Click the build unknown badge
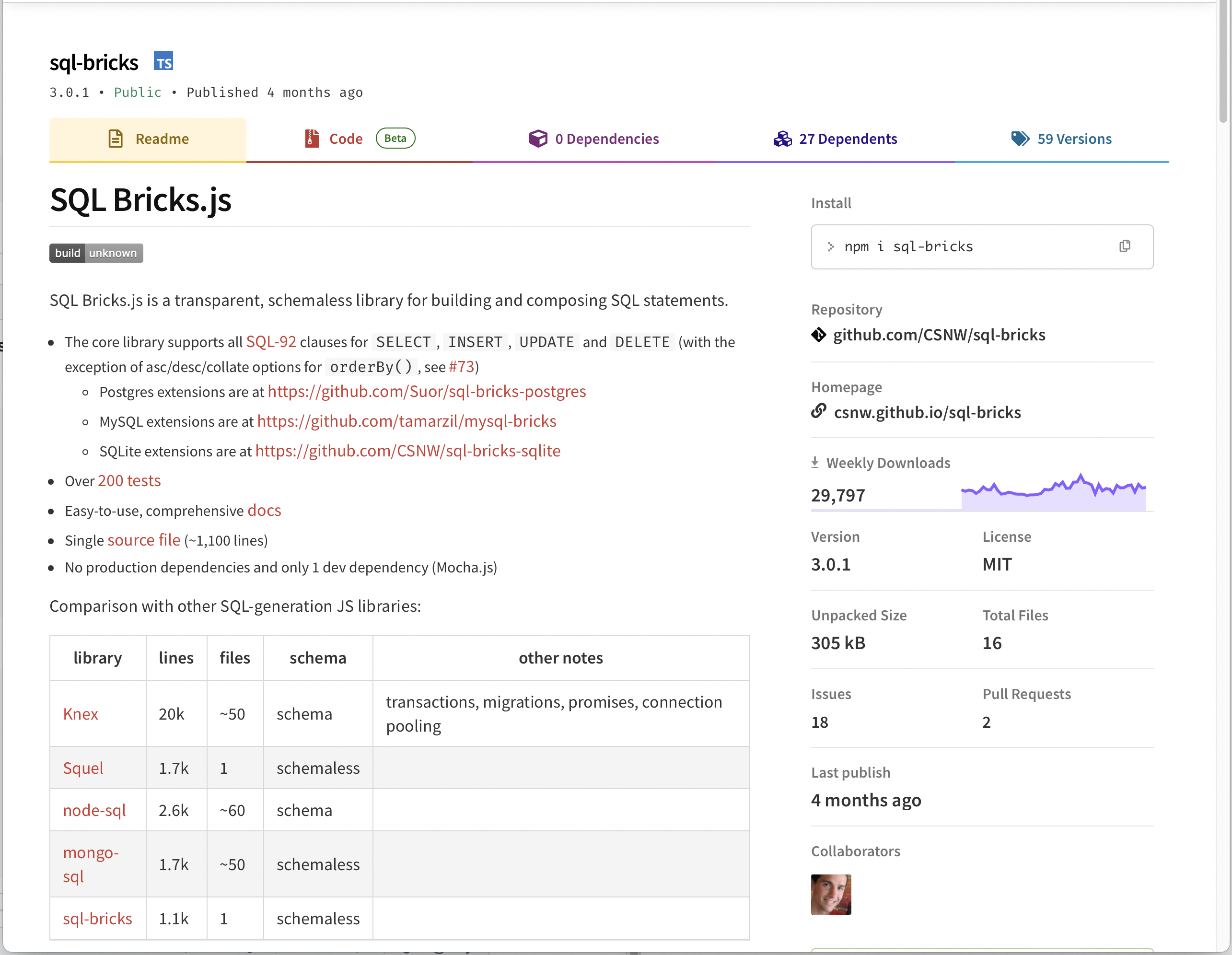This screenshot has width=1232, height=955. 96,253
